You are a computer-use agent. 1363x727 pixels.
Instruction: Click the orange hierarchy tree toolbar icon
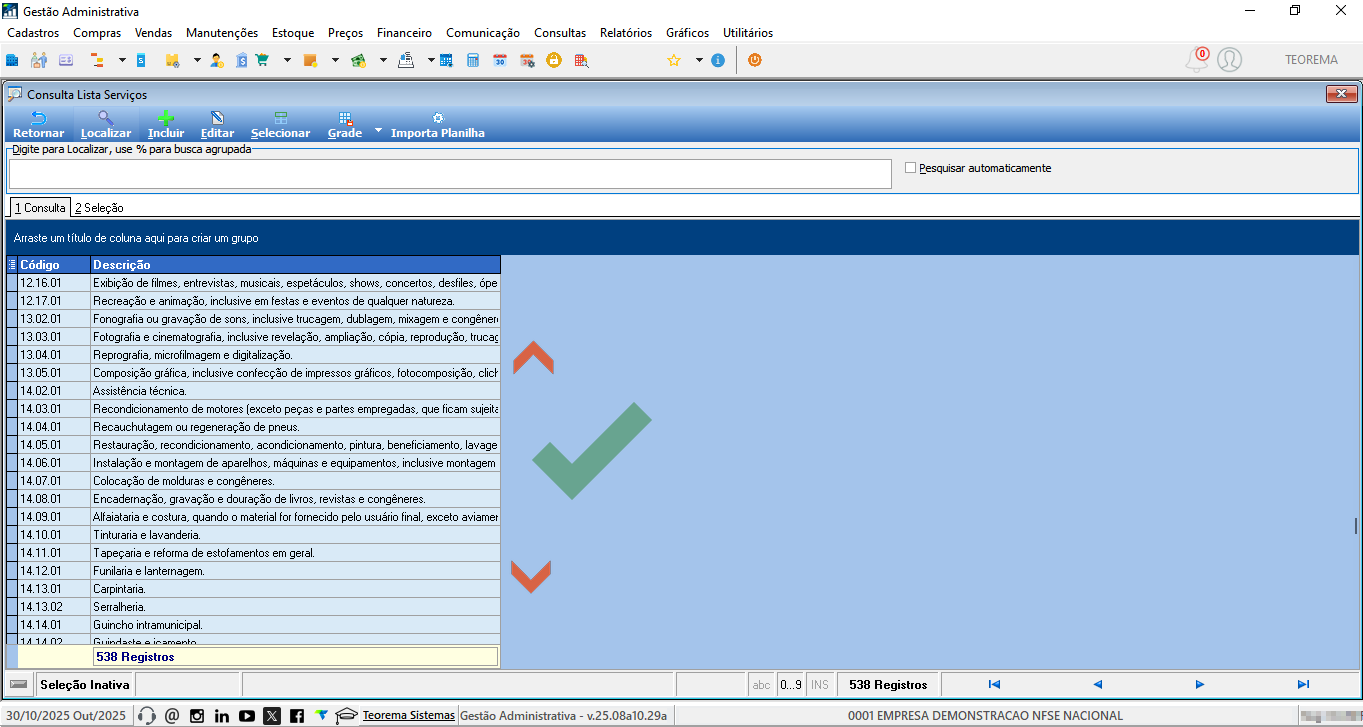point(97,60)
